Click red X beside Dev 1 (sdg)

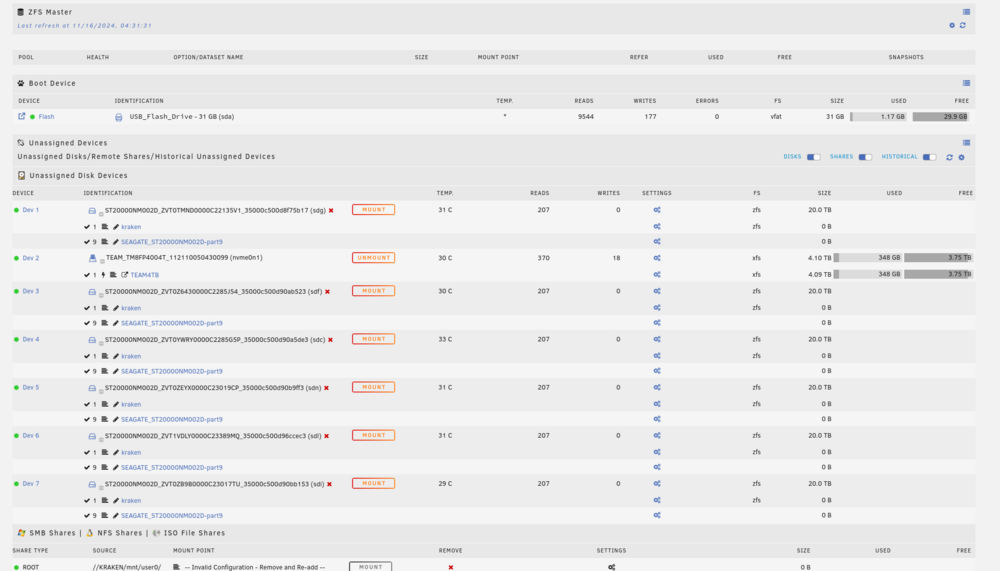pos(331,210)
